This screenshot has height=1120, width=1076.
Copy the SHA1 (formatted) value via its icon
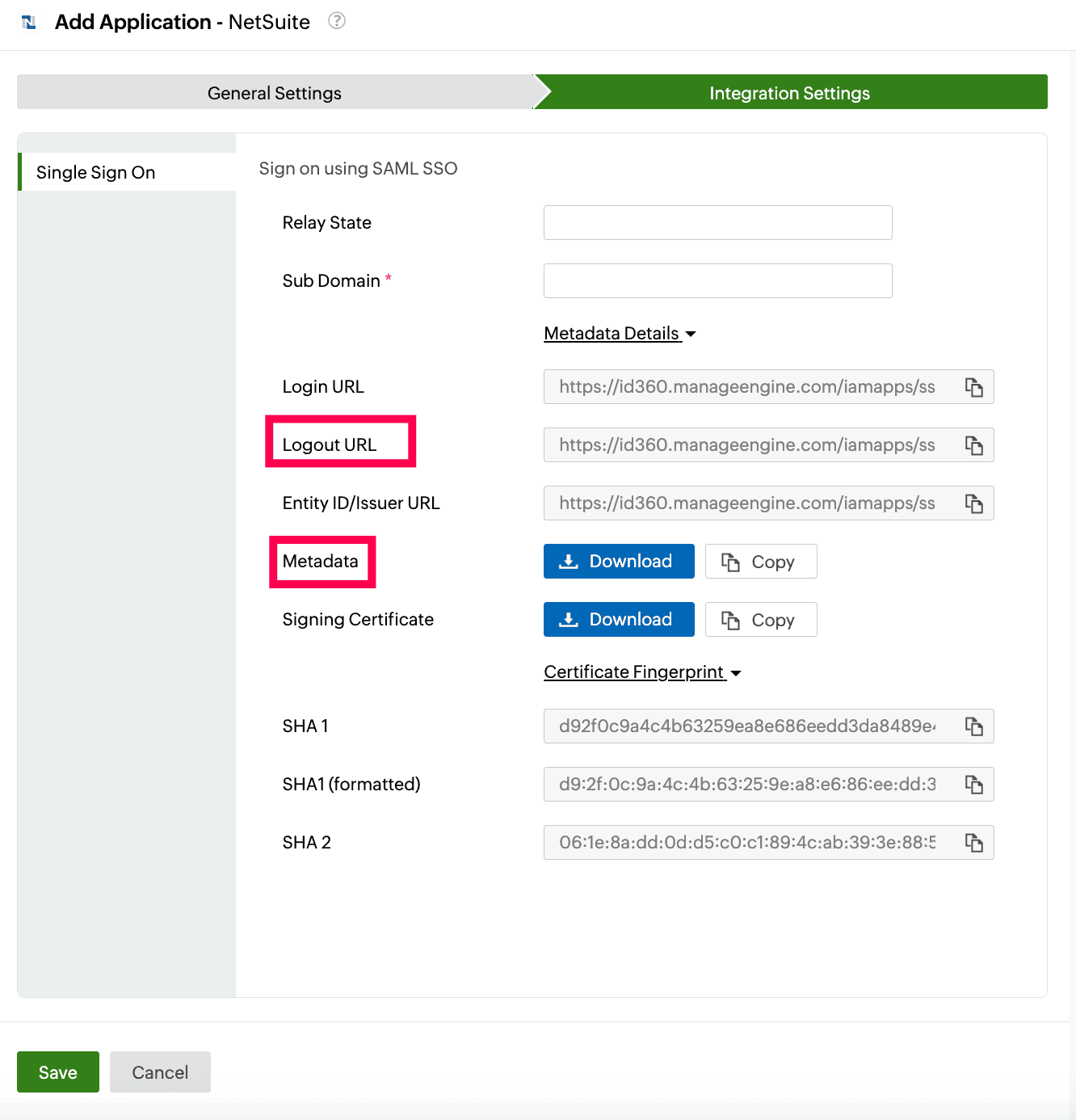point(973,785)
